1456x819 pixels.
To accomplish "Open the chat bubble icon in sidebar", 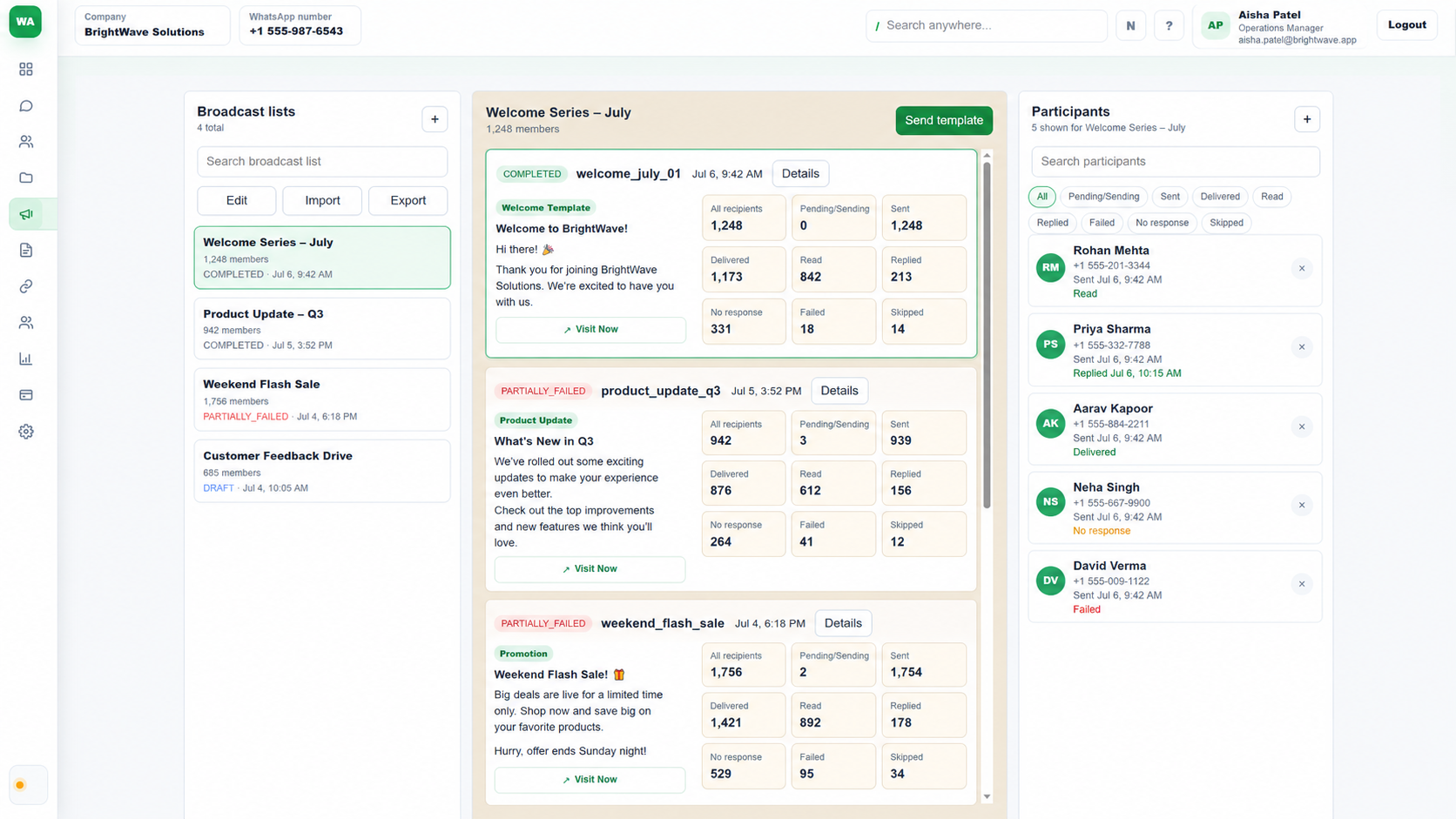I will (x=26, y=105).
